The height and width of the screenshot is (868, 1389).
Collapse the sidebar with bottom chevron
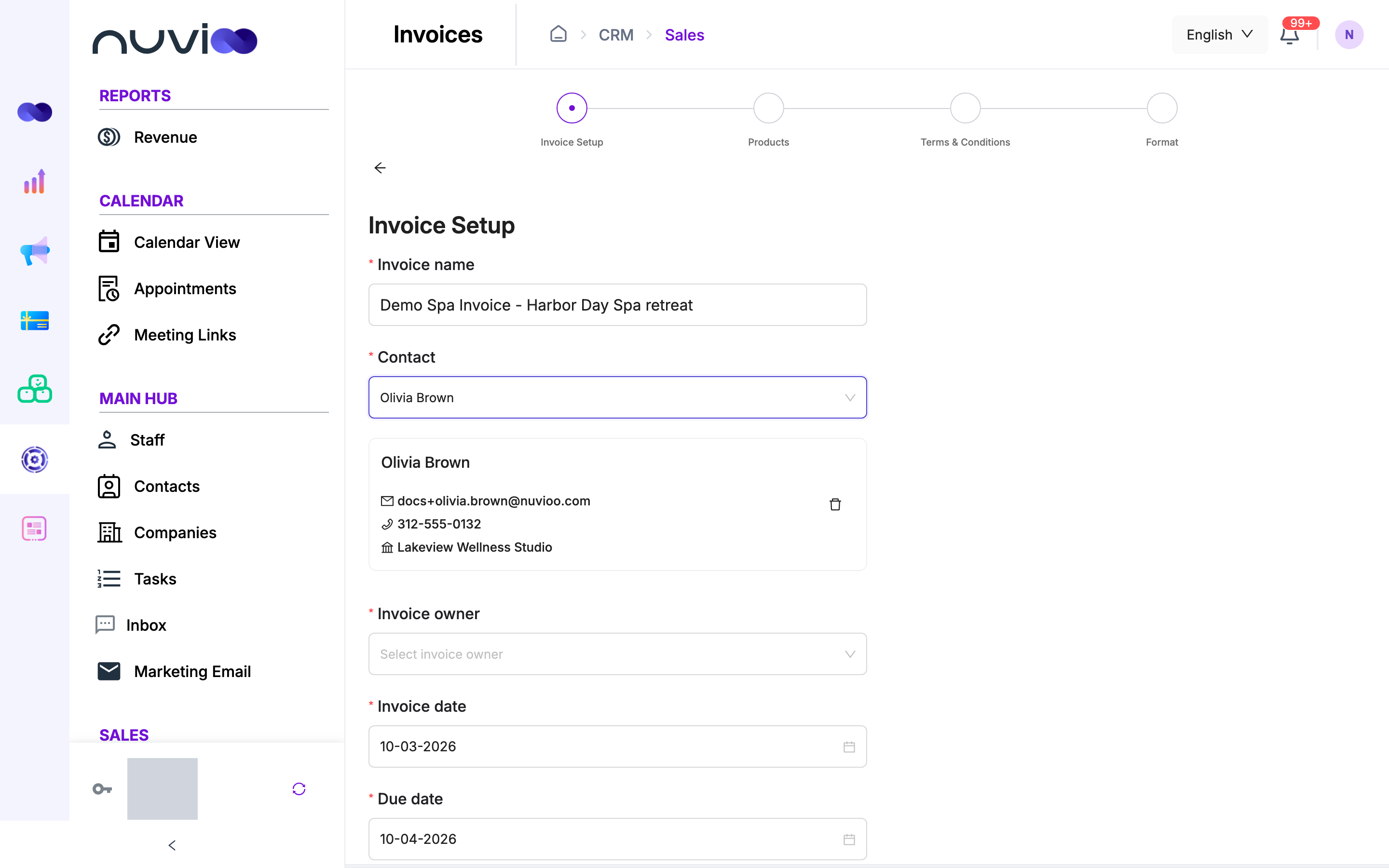coord(172,845)
